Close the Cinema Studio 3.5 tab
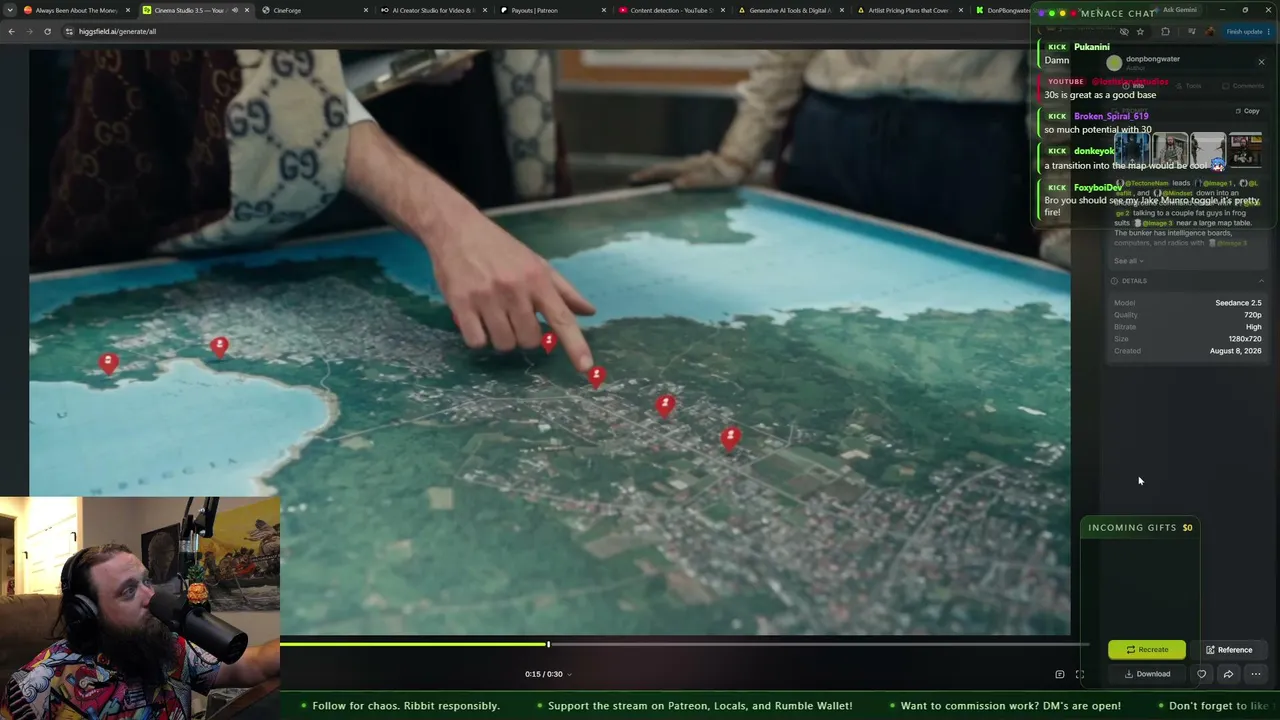The height and width of the screenshot is (720, 1280). click(x=247, y=10)
